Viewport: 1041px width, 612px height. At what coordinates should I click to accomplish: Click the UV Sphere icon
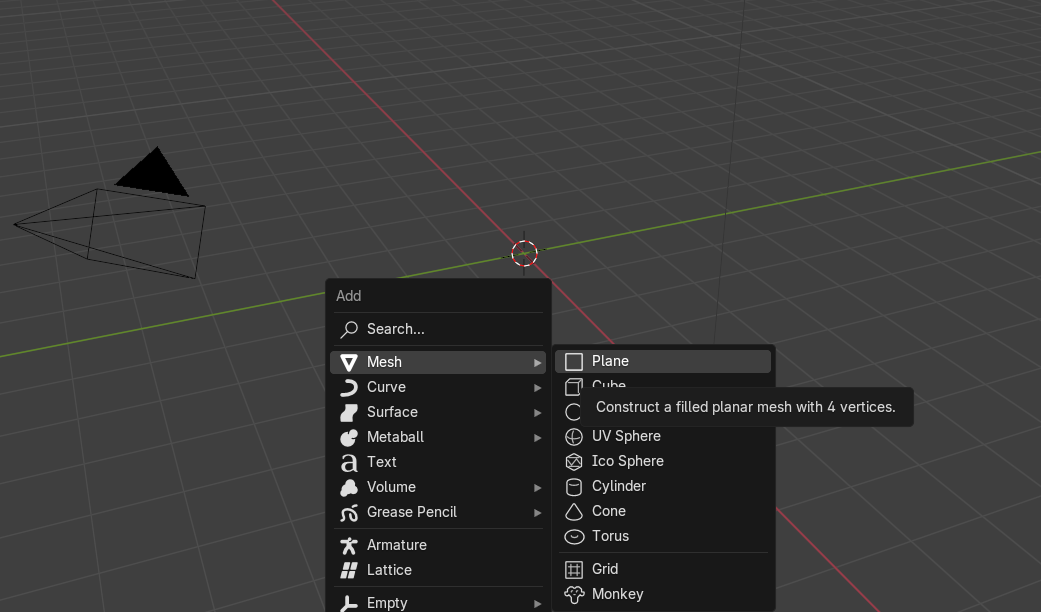[x=574, y=437]
